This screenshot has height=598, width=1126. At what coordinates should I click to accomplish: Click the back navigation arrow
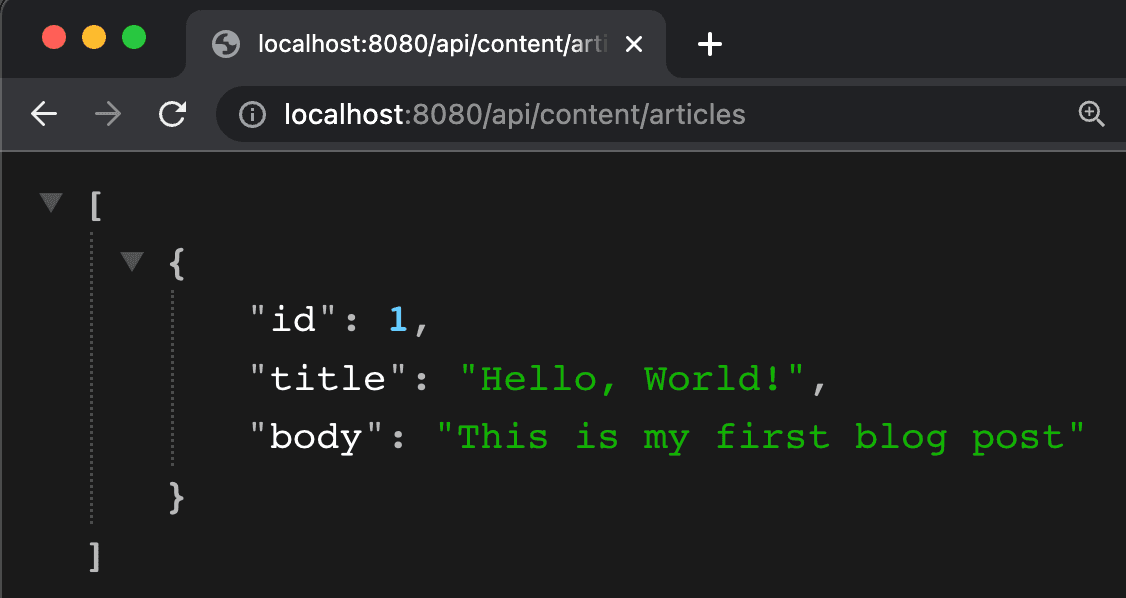point(44,115)
